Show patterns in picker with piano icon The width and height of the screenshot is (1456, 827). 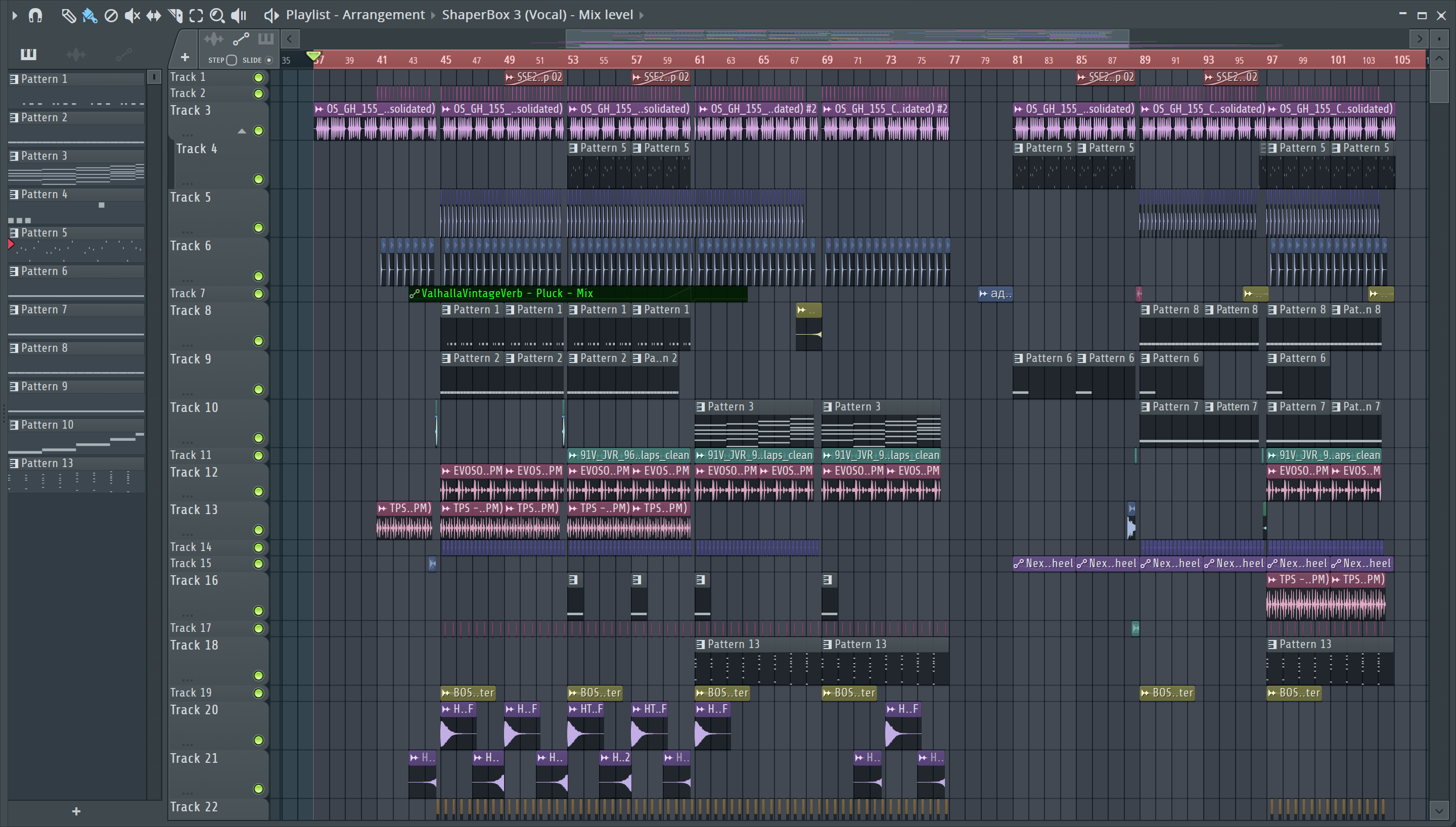click(x=28, y=54)
